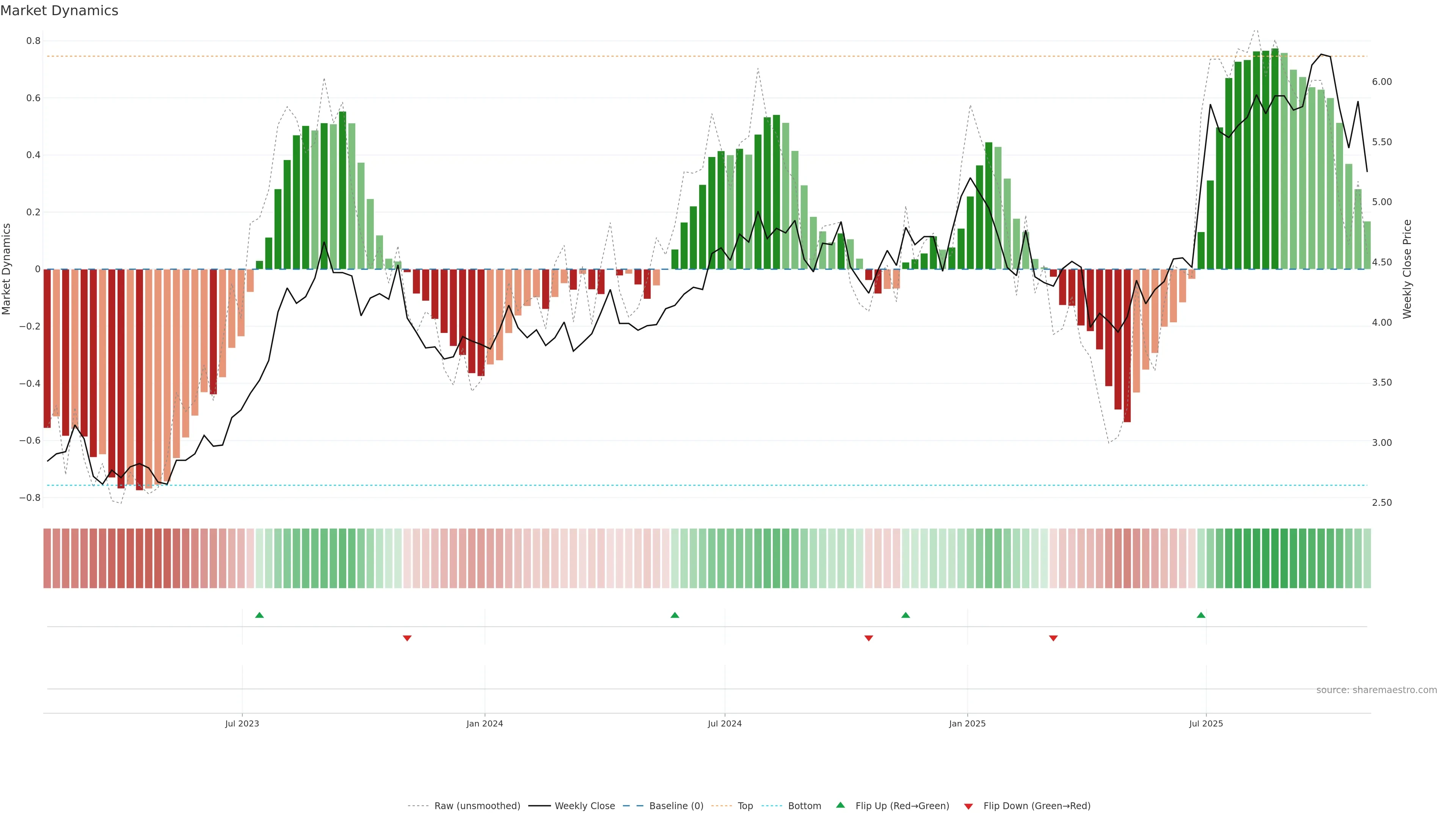
Task: Click the Weekly Close Price axis title
Action: [1407, 269]
